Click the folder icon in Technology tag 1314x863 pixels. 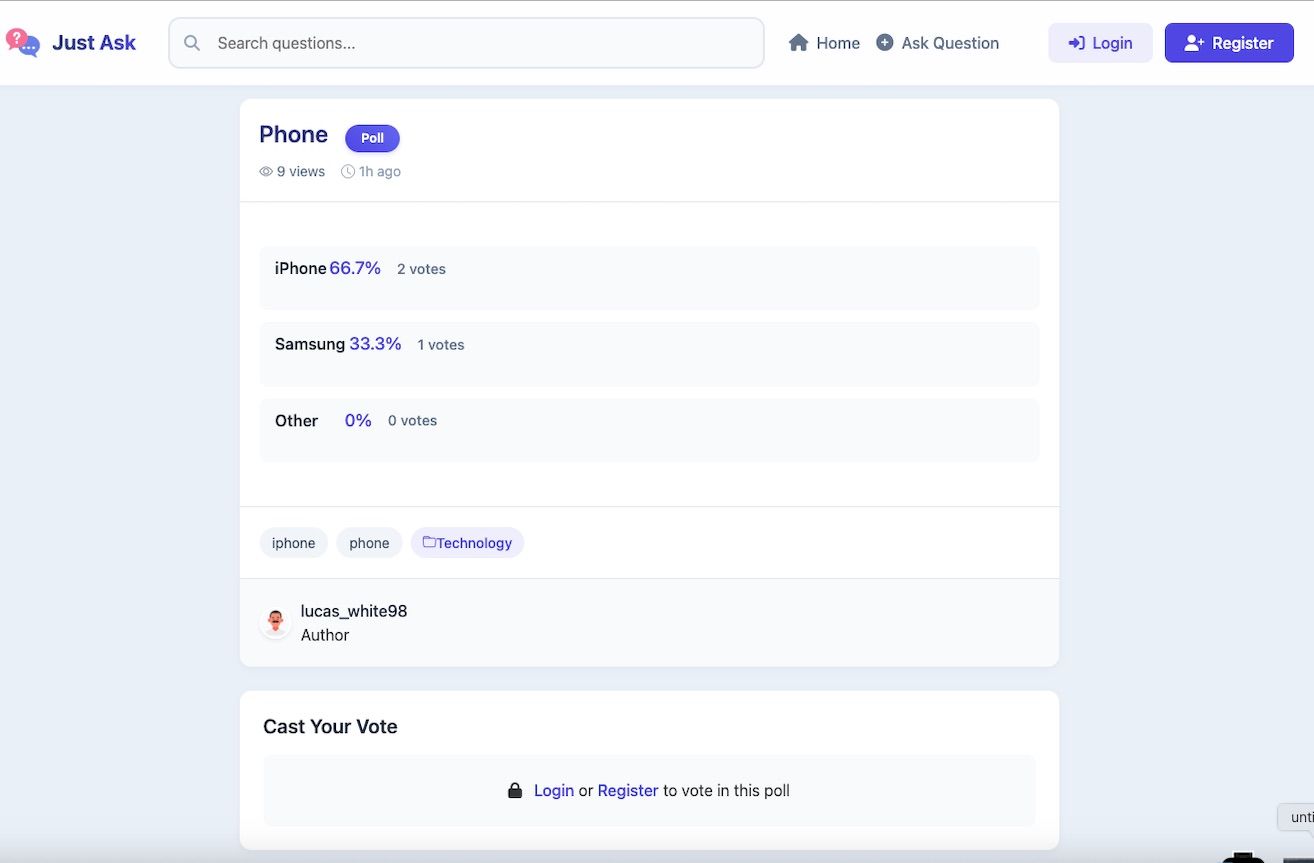click(x=429, y=542)
